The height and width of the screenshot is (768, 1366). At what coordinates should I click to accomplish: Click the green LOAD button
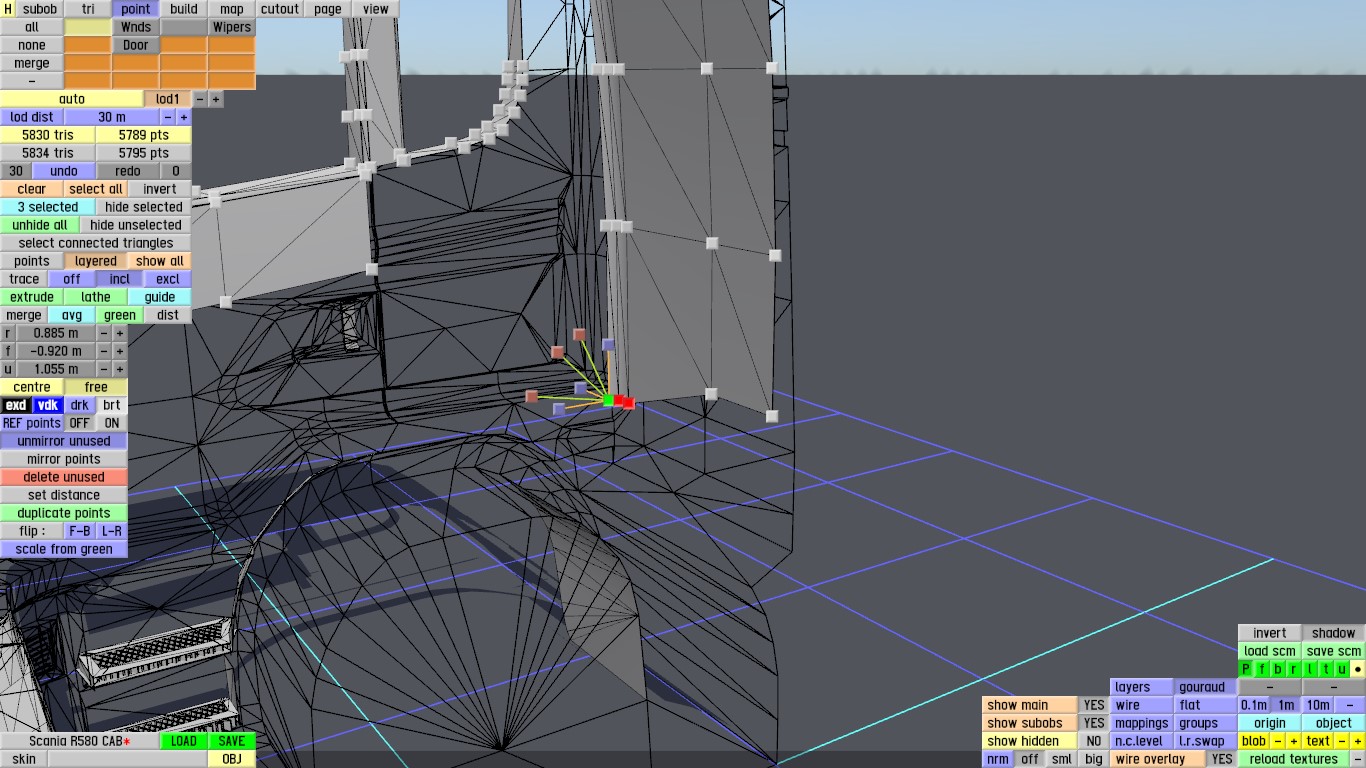click(184, 741)
